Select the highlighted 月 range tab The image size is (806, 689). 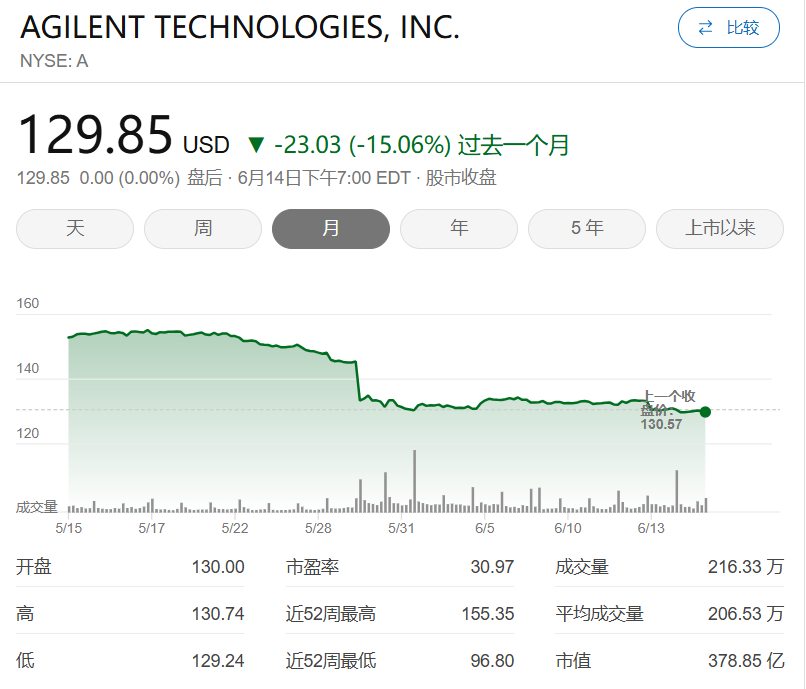tap(331, 228)
